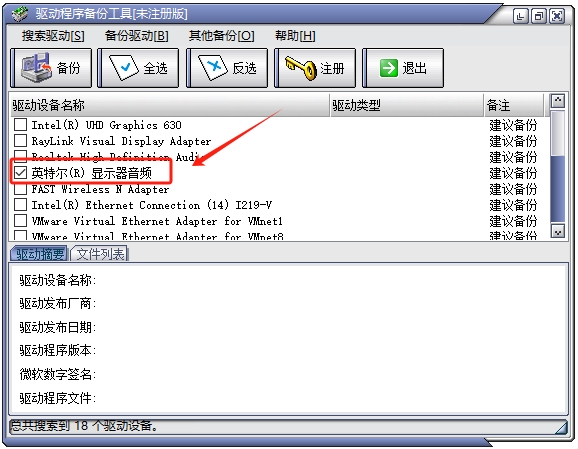
Task: Switch to the 文件列表 tab
Action: [100, 254]
